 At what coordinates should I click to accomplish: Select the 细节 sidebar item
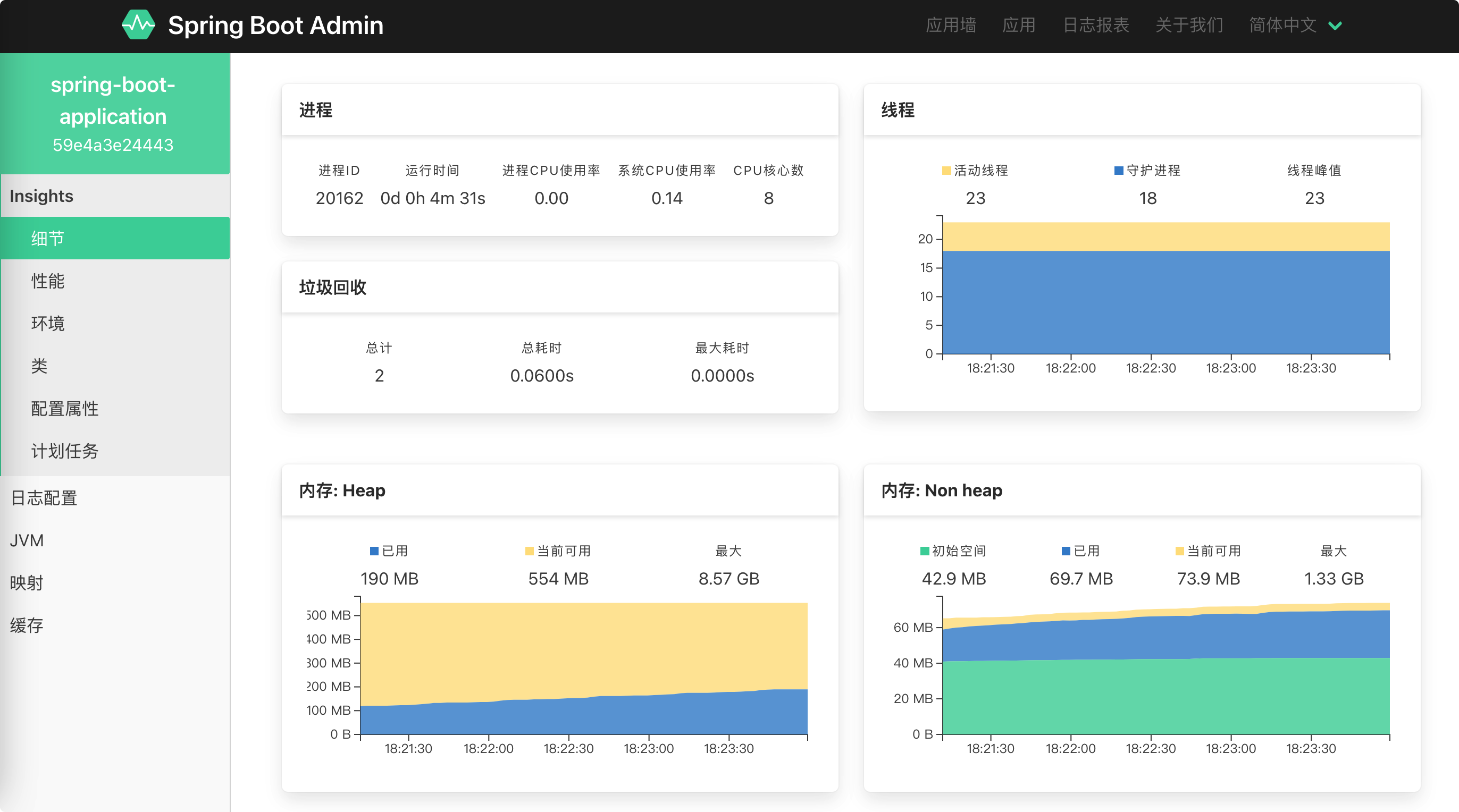point(115,238)
